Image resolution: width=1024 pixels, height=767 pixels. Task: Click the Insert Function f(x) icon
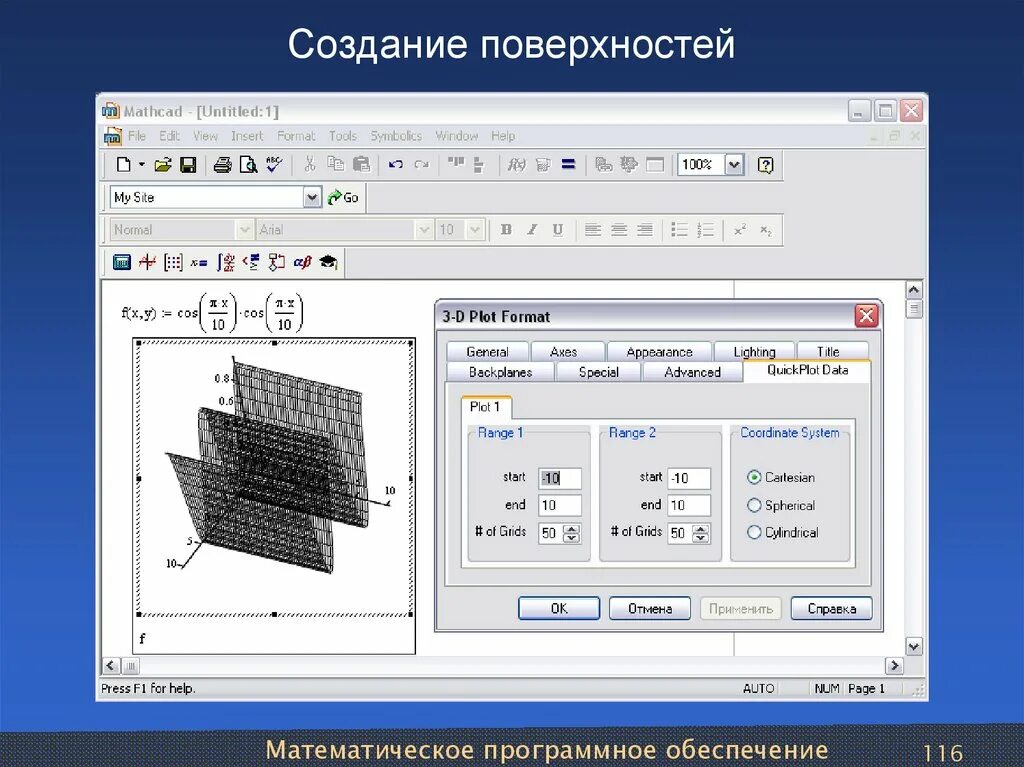click(517, 165)
